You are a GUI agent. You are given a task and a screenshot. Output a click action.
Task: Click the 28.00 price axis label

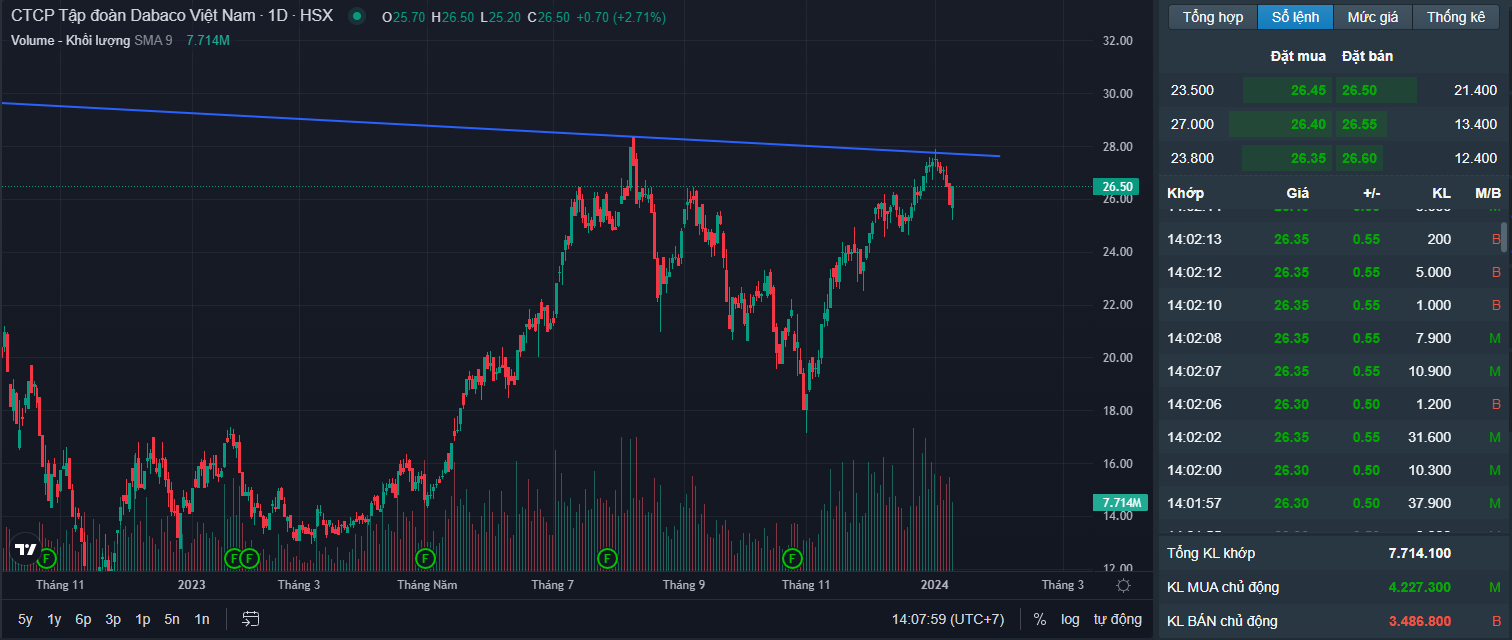[1118, 146]
